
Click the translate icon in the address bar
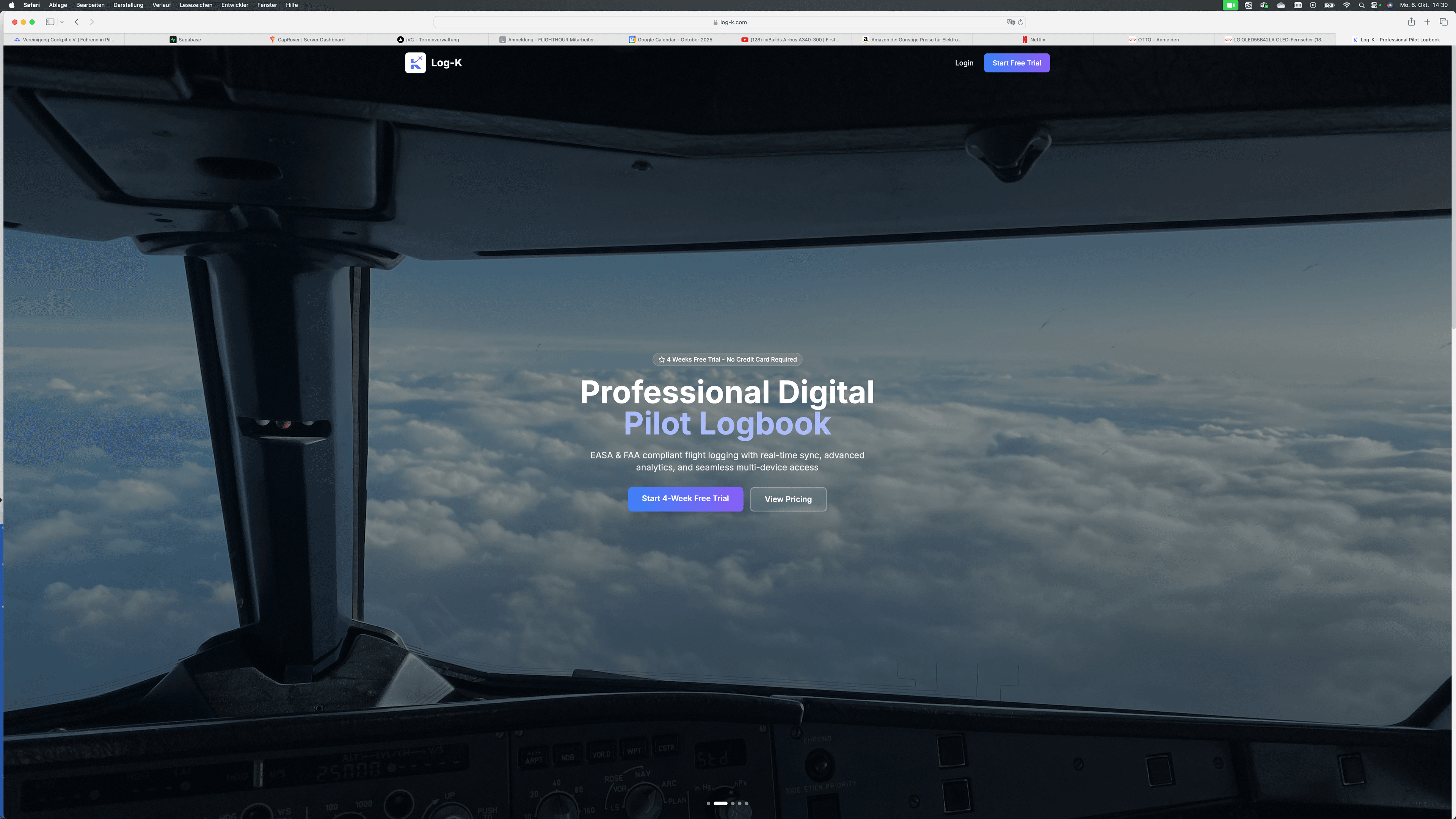pyautogui.click(x=1010, y=22)
